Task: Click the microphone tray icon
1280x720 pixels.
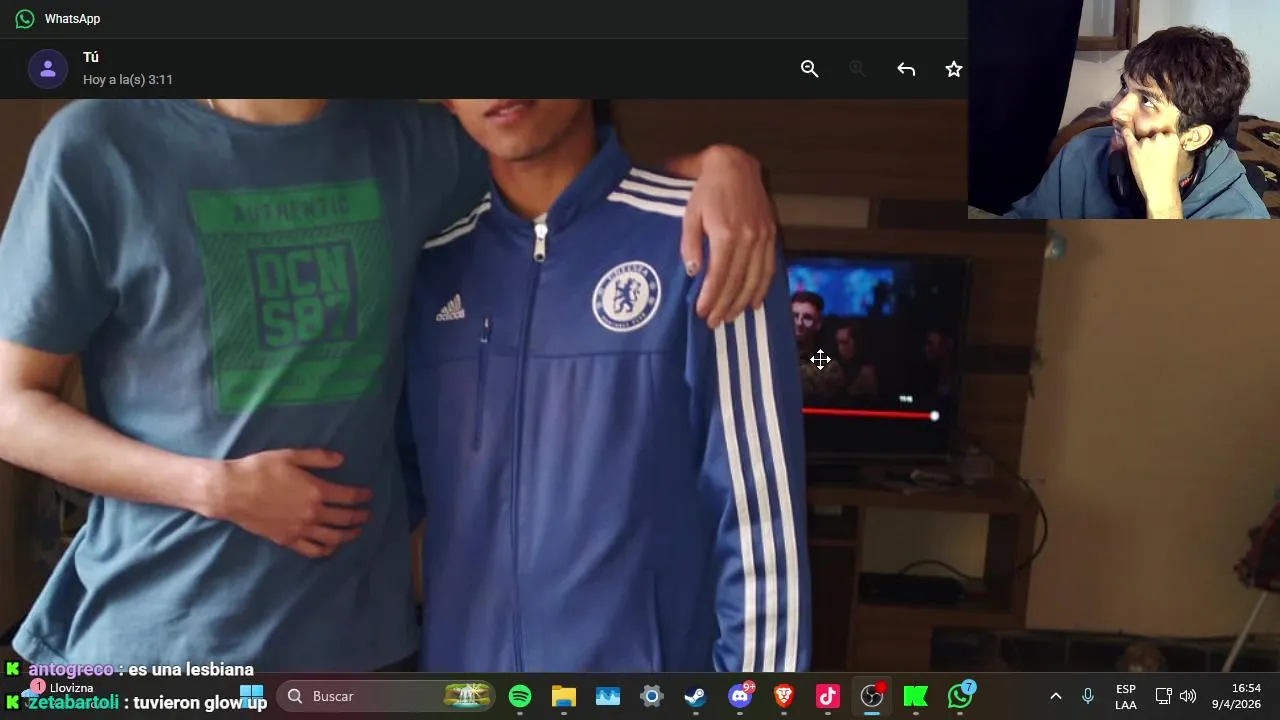Action: (1088, 696)
